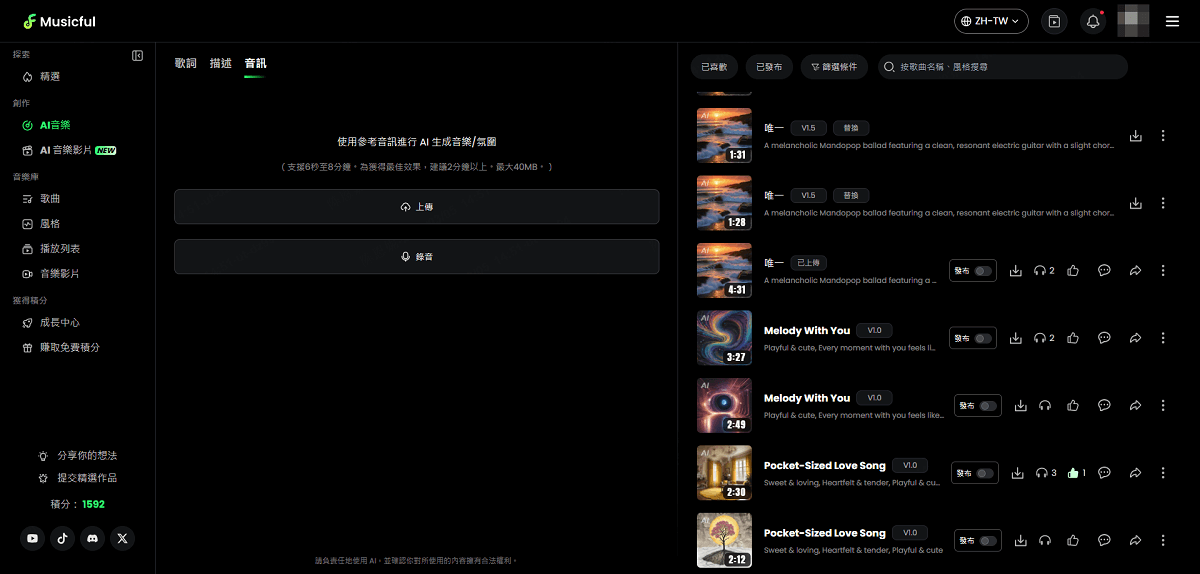
Task: Comment on the 唯一 4:31 track
Action: (x=1104, y=270)
